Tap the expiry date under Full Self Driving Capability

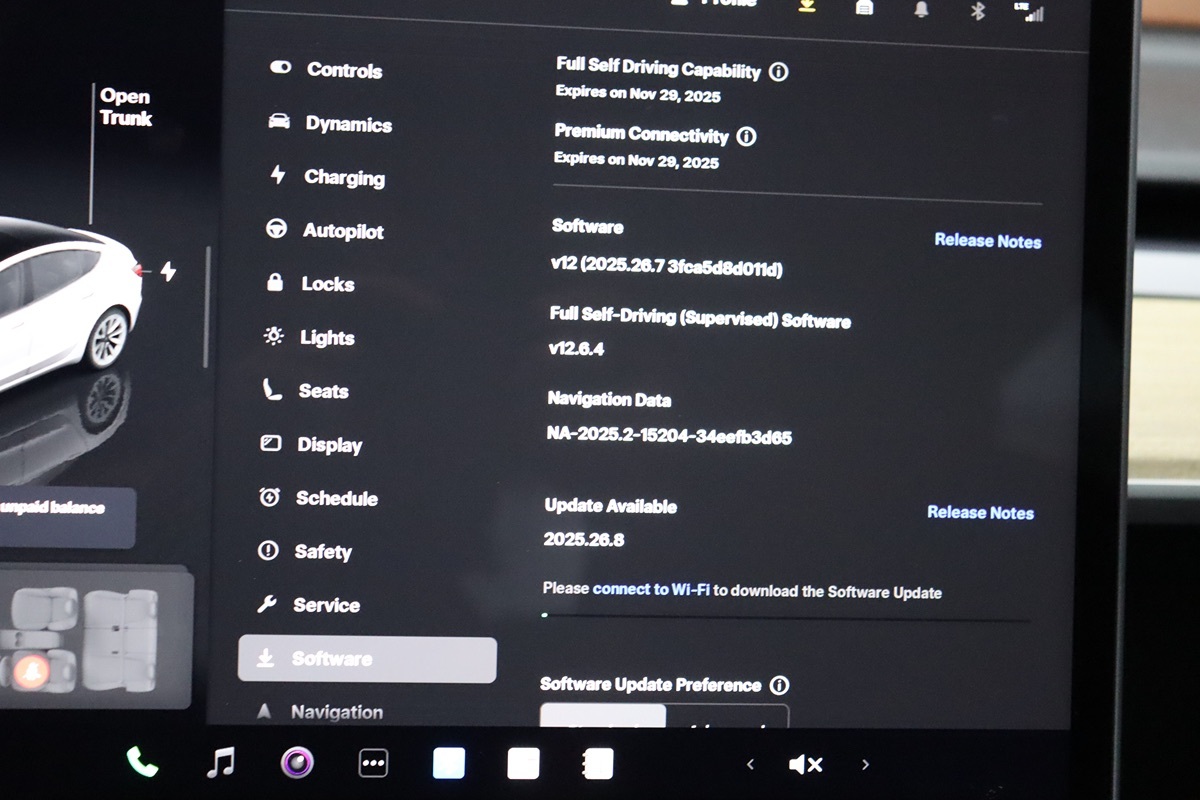638,95
